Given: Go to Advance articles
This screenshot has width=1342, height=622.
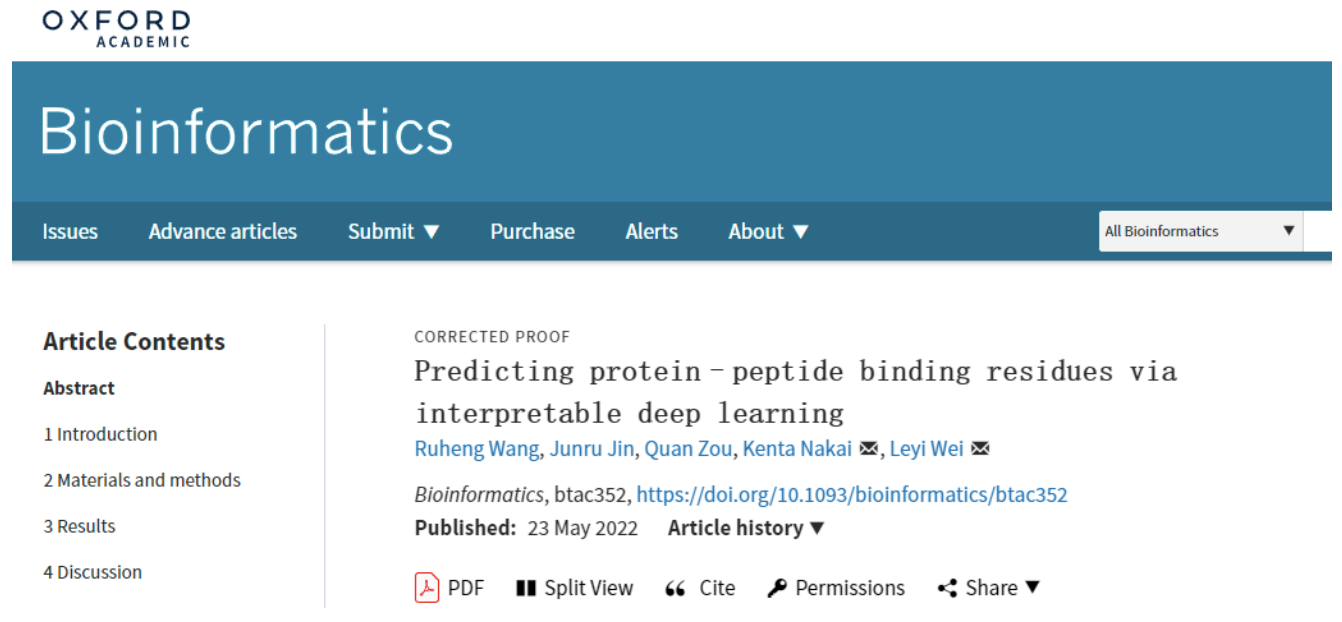Looking at the screenshot, I should click(x=223, y=231).
